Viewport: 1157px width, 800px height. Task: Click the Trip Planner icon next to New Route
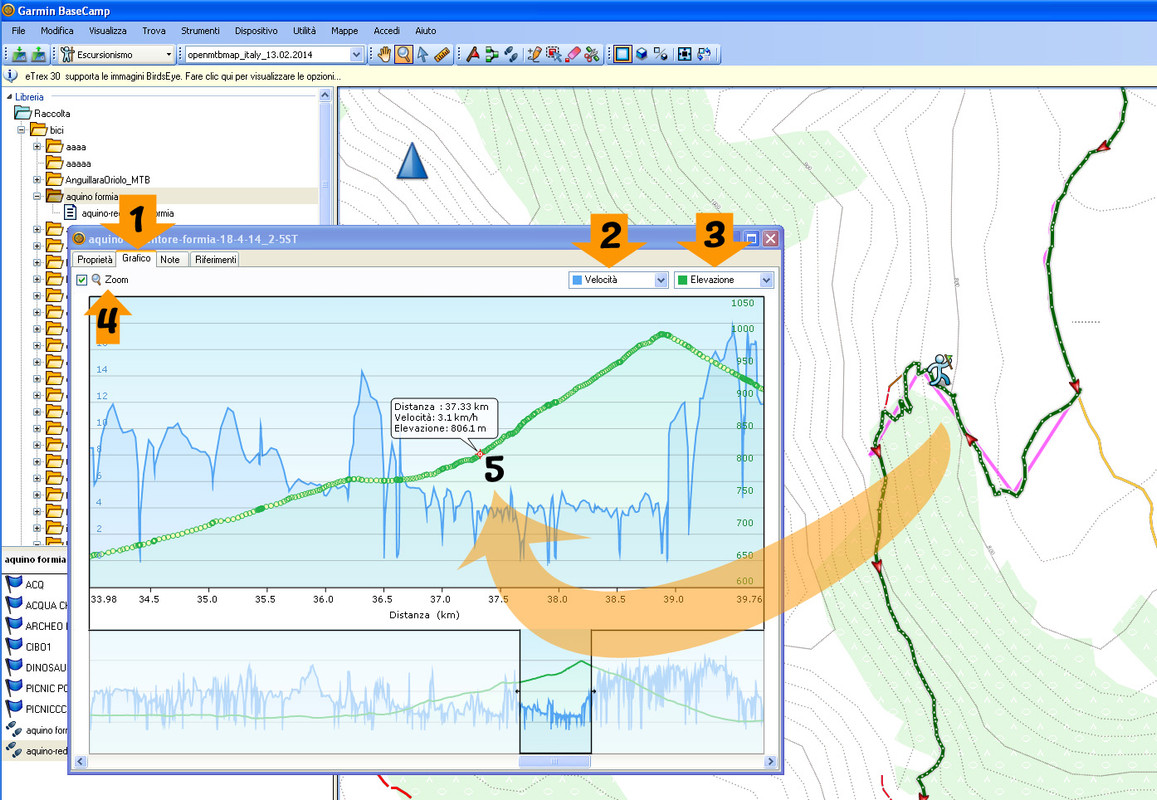tap(491, 54)
